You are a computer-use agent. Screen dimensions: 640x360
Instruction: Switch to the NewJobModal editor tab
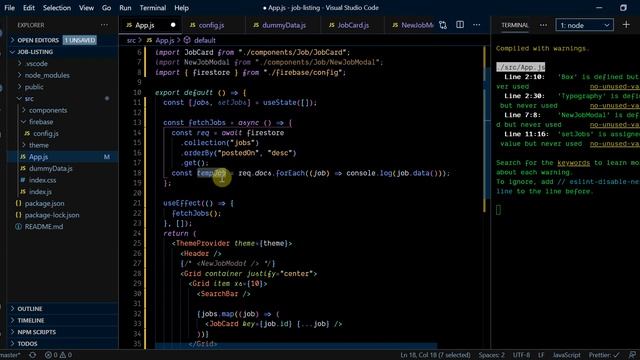click(412, 25)
